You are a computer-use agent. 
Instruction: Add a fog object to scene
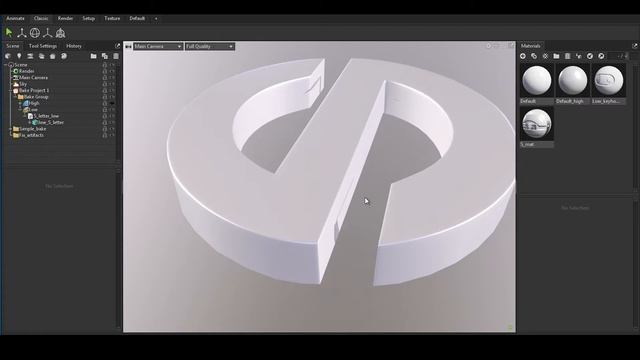(x=30, y=56)
